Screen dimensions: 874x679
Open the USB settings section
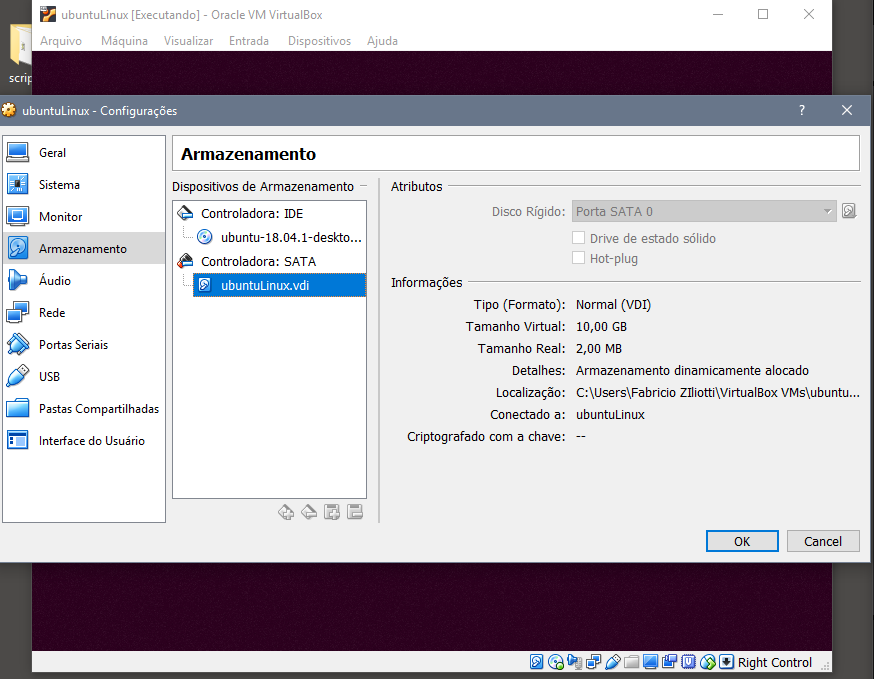coord(84,376)
